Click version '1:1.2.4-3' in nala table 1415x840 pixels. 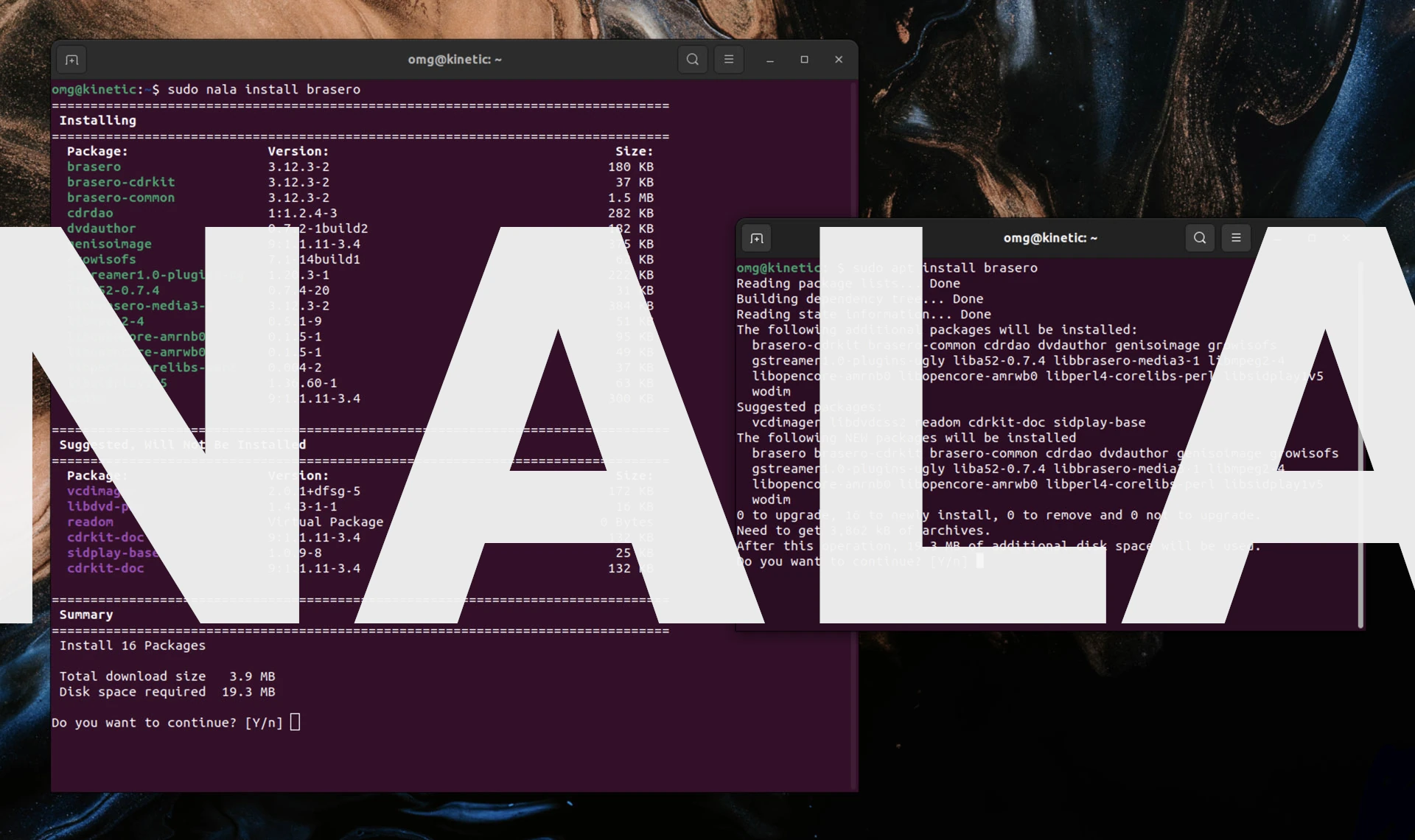[x=302, y=213]
